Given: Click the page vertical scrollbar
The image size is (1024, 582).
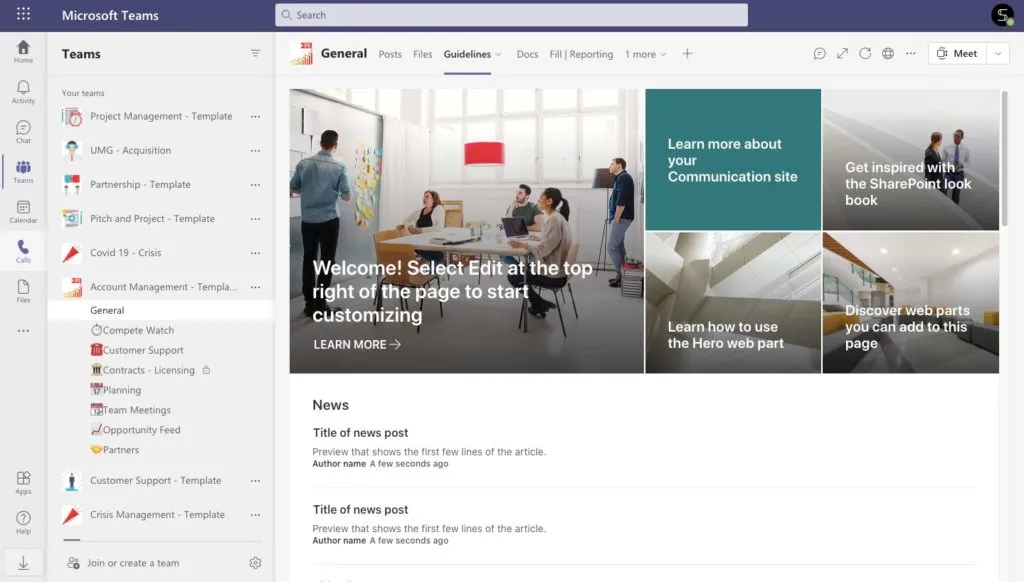Looking at the screenshot, I should pos(1004,160).
